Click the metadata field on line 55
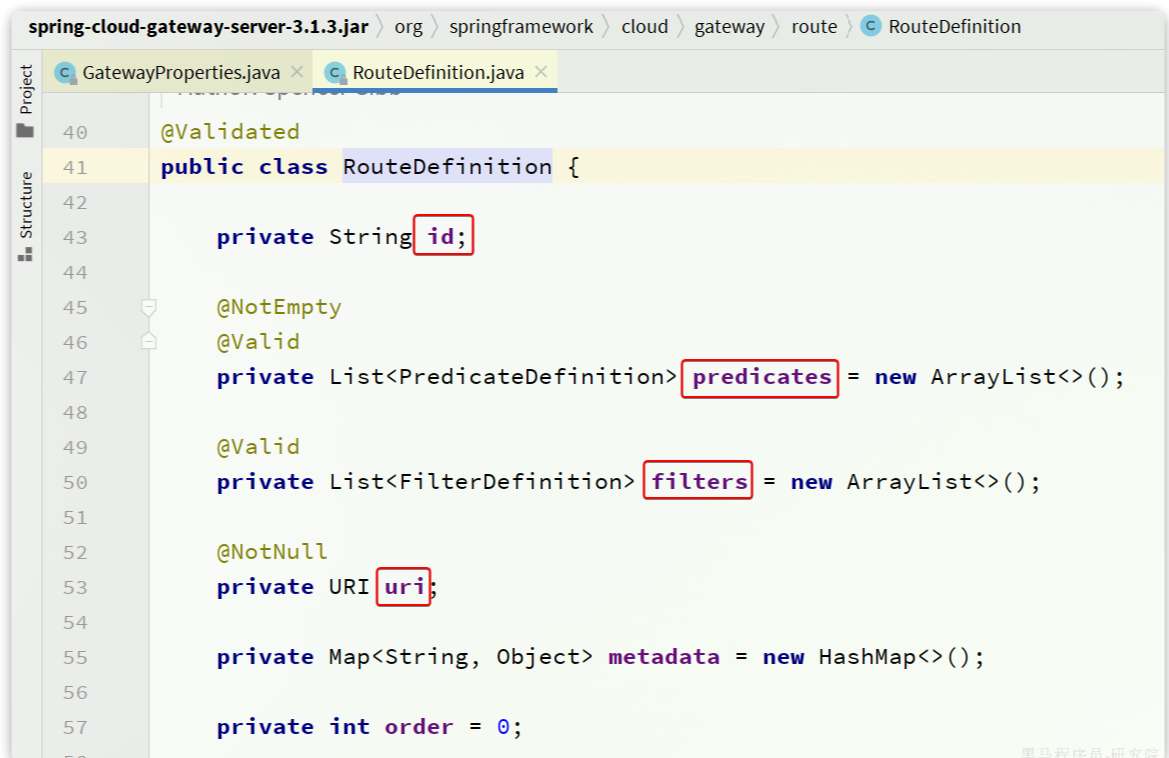1169x758 pixels. click(x=663, y=657)
